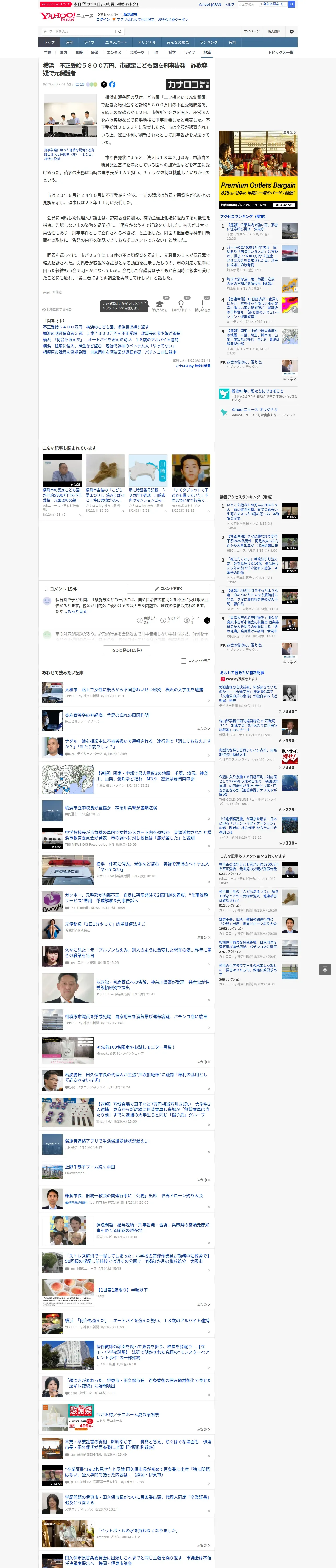This screenshot has height=1568, width=336.
Task: Dismiss the 横浜市の認定こども園 recommended card
Action: tap(79, 514)
